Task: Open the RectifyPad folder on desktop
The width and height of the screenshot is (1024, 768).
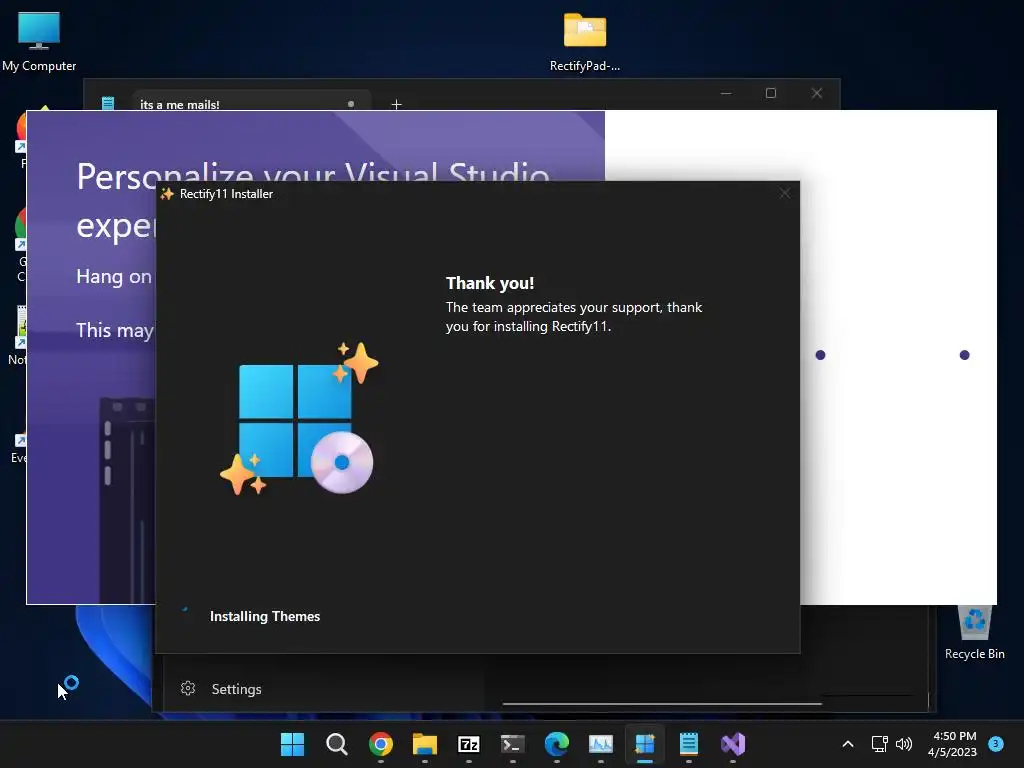Action: pyautogui.click(x=584, y=41)
